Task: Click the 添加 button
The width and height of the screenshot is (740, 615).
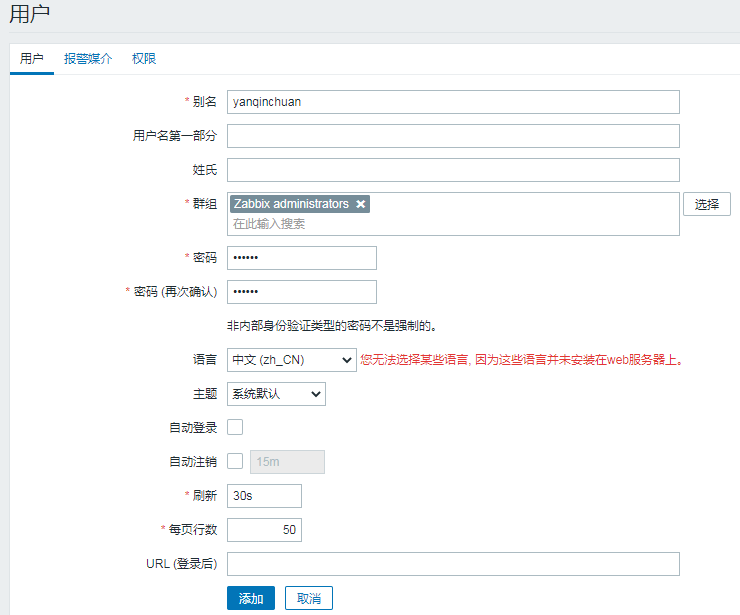Action: (251, 598)
